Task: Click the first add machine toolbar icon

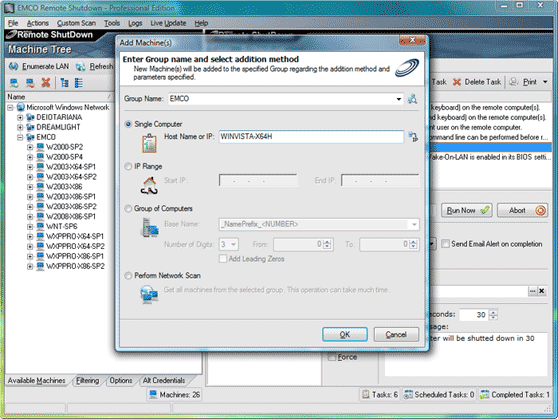Action: (14, 83)
